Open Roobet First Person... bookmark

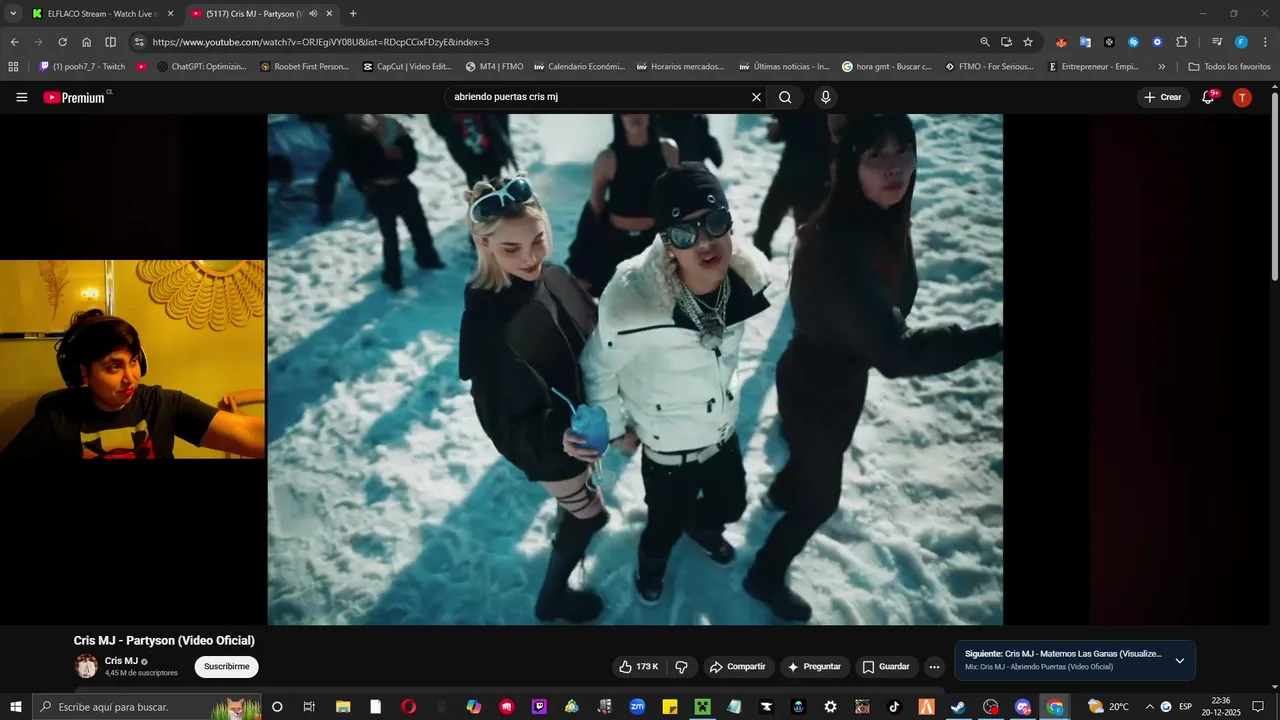click(304, 67)
